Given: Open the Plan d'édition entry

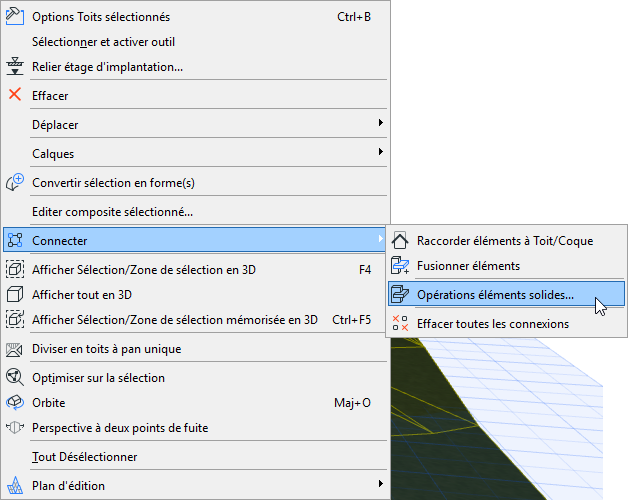Looking at the screenshot, I should click(195, 486).
